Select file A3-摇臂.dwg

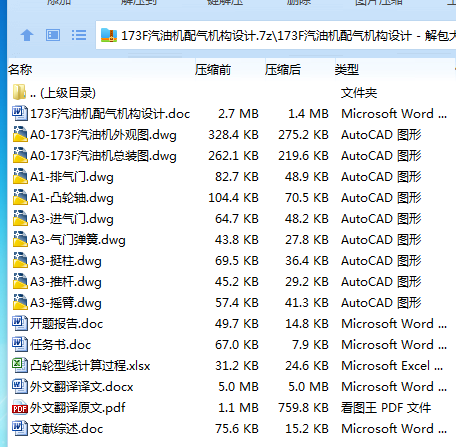point(66,303)
